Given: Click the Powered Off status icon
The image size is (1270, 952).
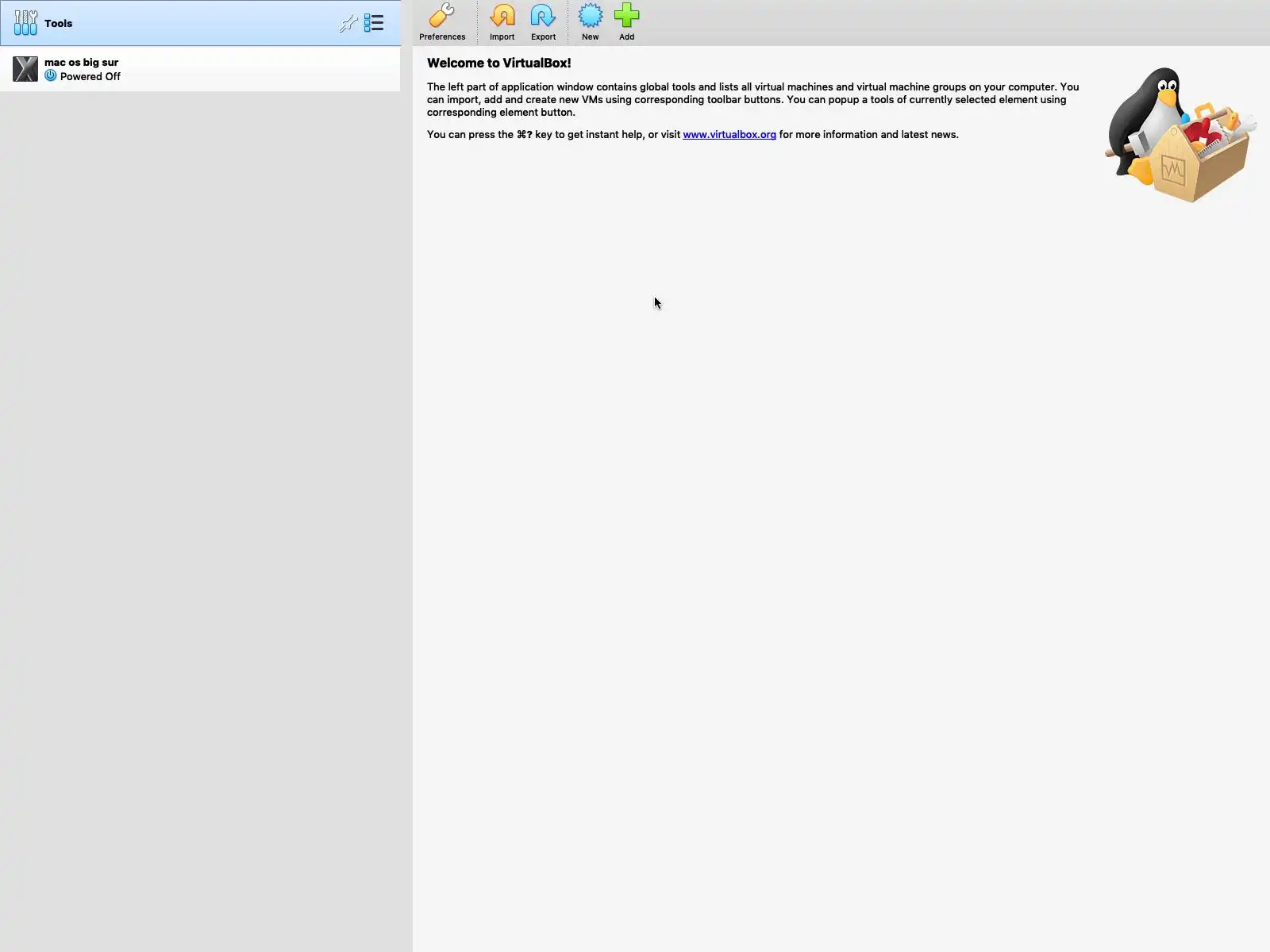Looking at the screenshot, I should [x=51, y=76].
